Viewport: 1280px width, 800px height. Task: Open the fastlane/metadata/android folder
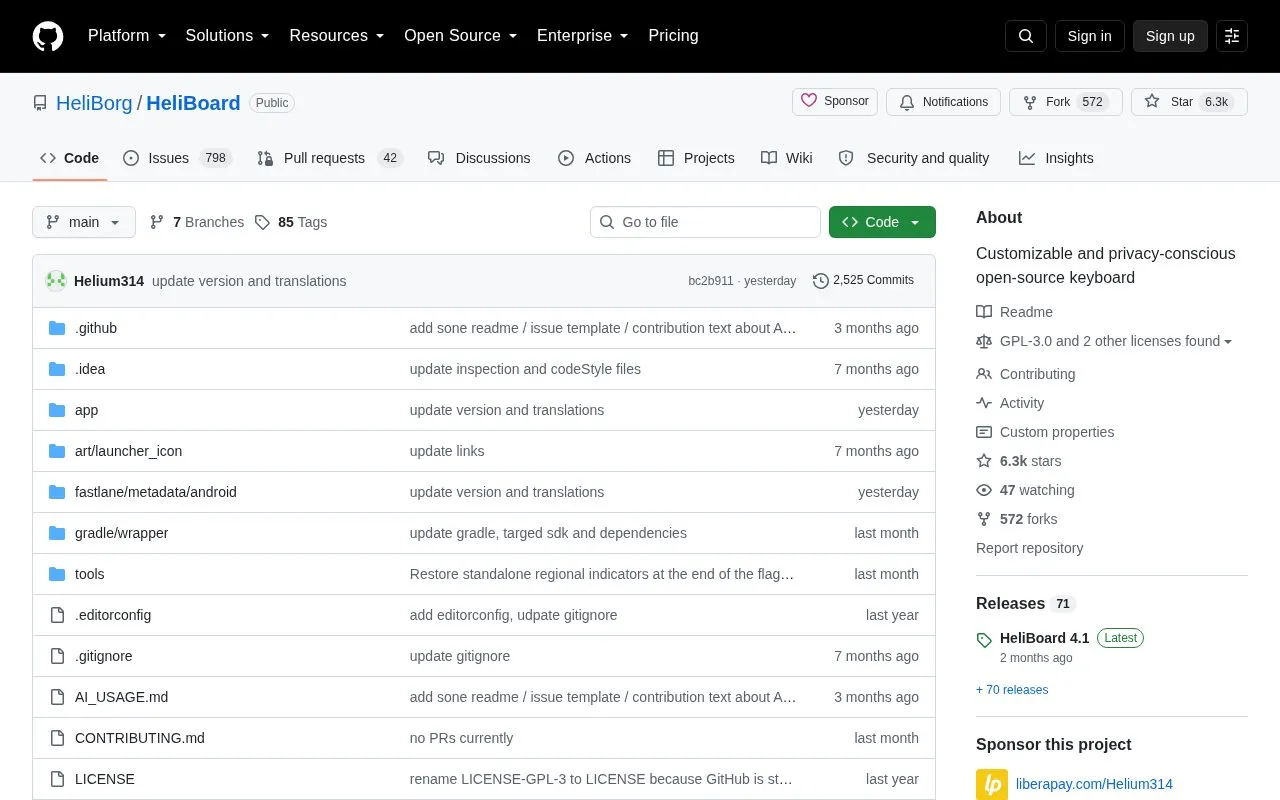tap(156, 492)
